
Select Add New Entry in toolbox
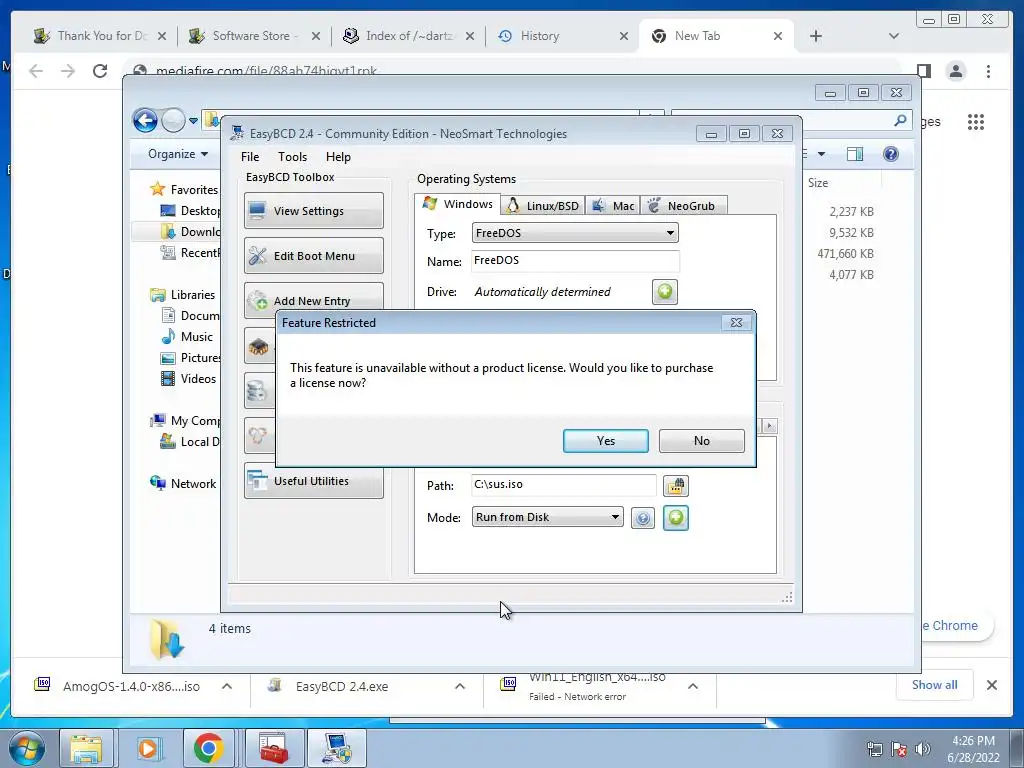tap(313, 299)
